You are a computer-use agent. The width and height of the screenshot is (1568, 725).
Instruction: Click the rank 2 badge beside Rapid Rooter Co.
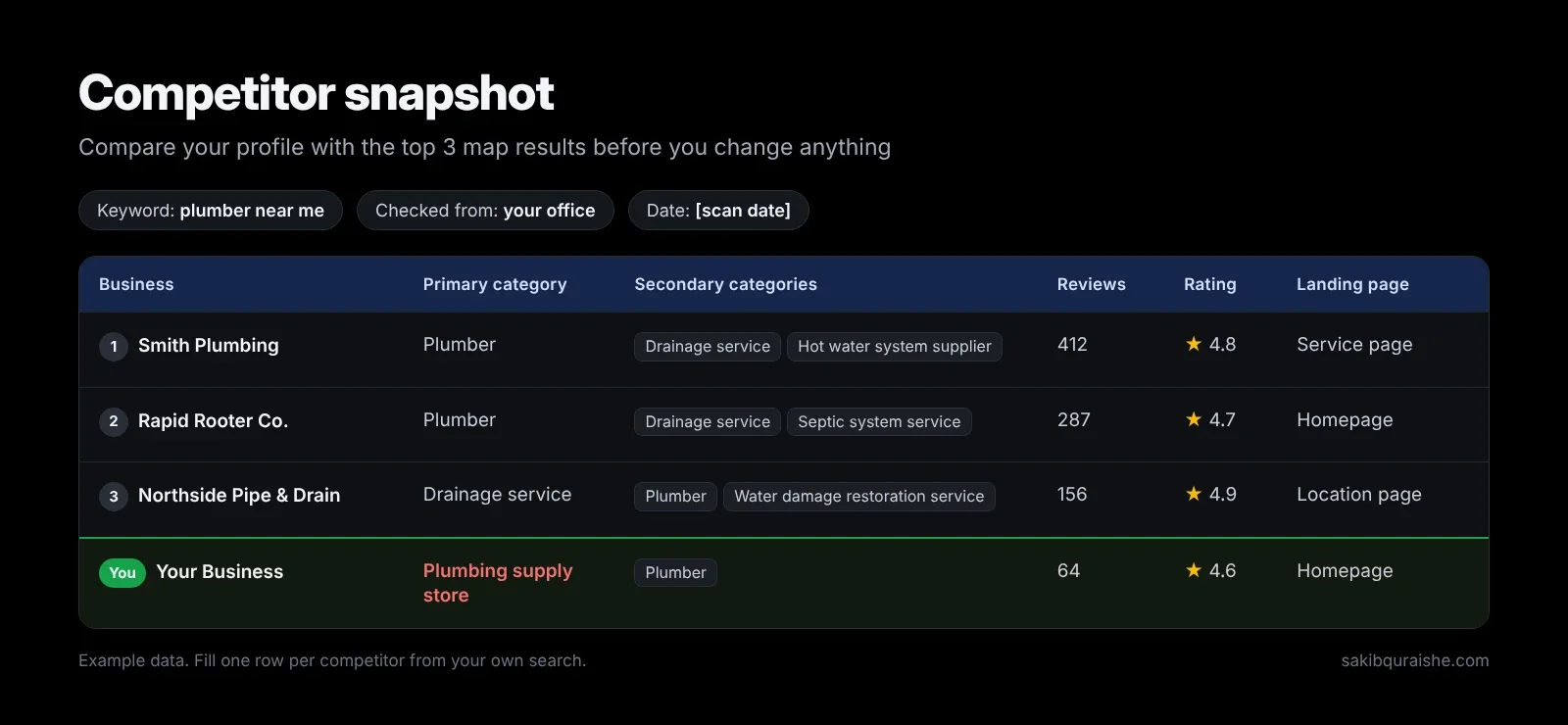pos(114,421)
